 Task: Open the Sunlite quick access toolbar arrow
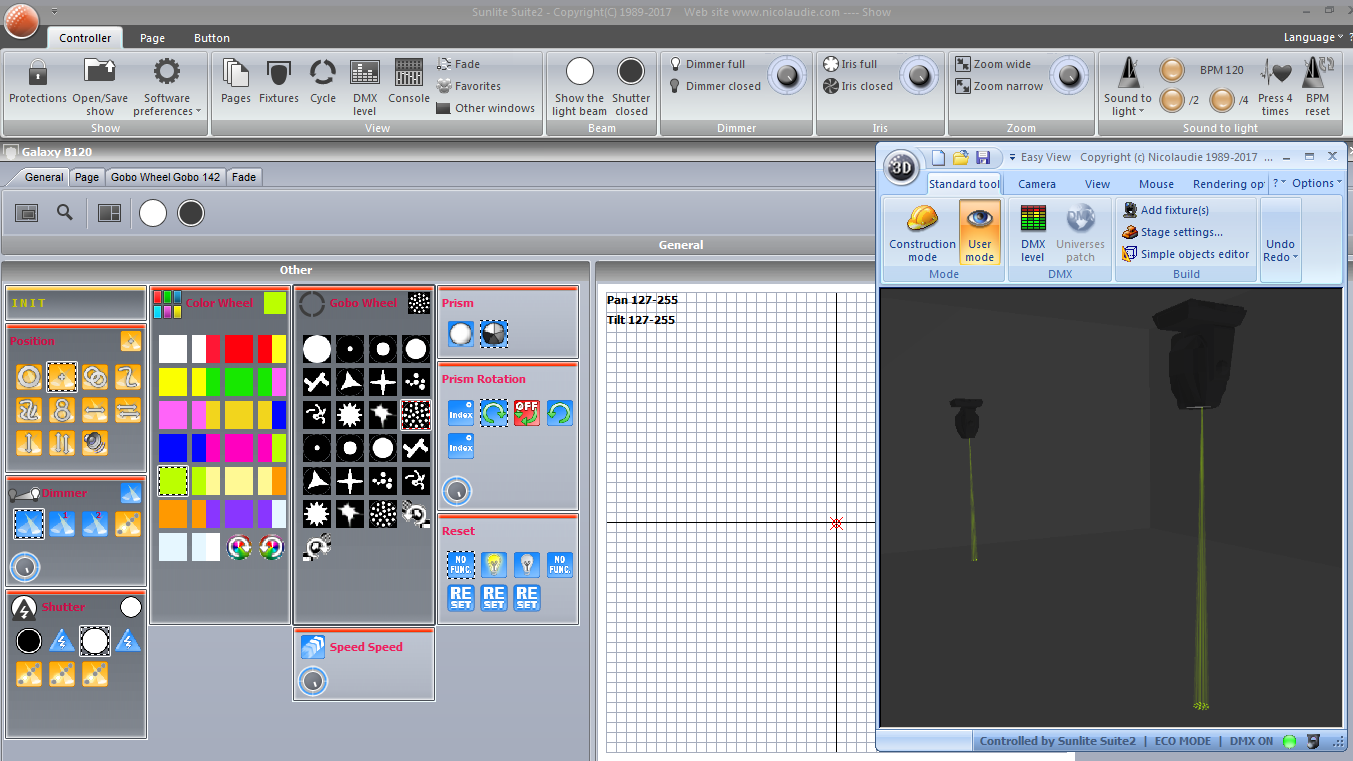coord(54,12)
